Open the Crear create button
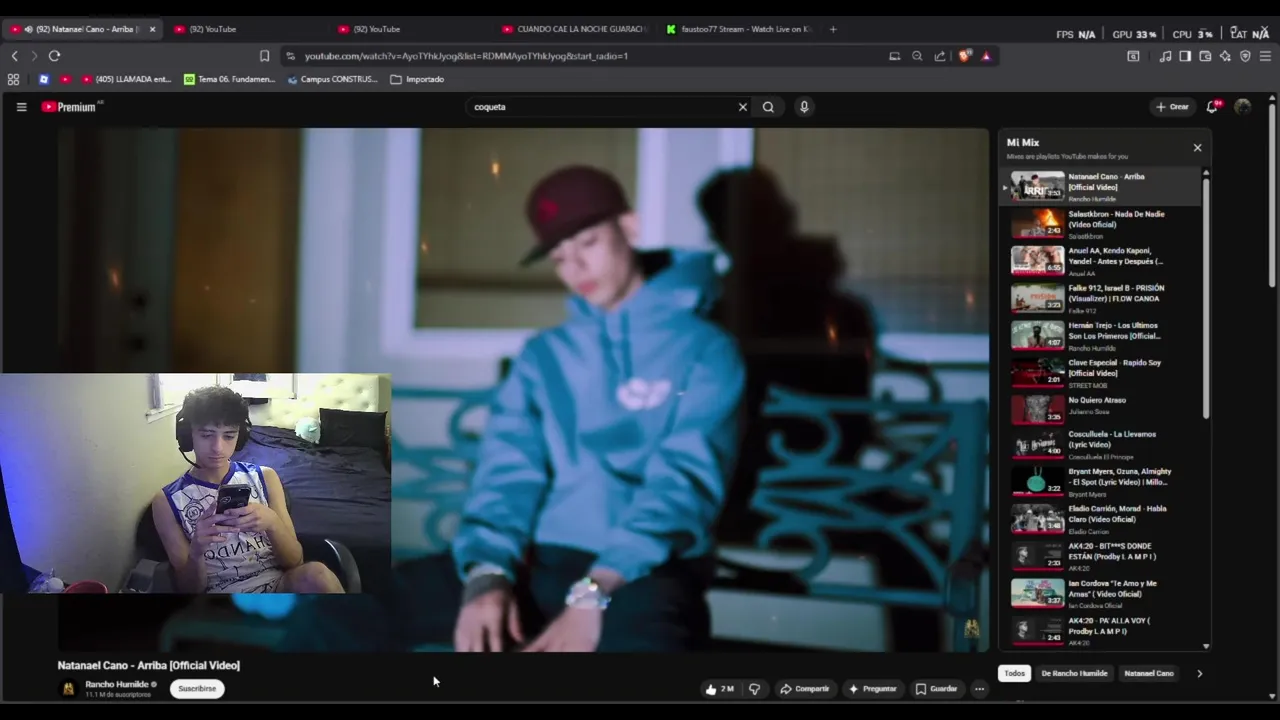The width and height of the screenshot is (1280, 720). 1173,107
